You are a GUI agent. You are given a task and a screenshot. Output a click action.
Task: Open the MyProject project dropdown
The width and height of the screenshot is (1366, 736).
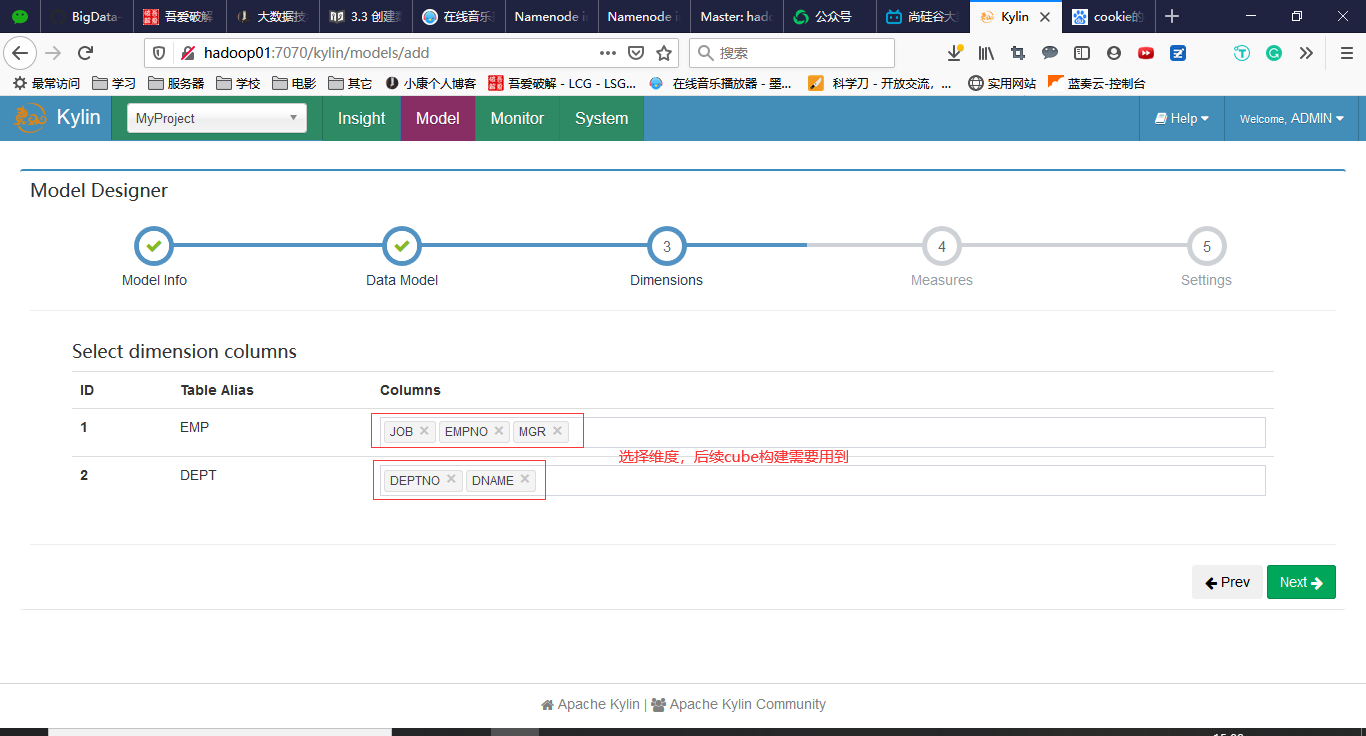click(x=217, y=118)
